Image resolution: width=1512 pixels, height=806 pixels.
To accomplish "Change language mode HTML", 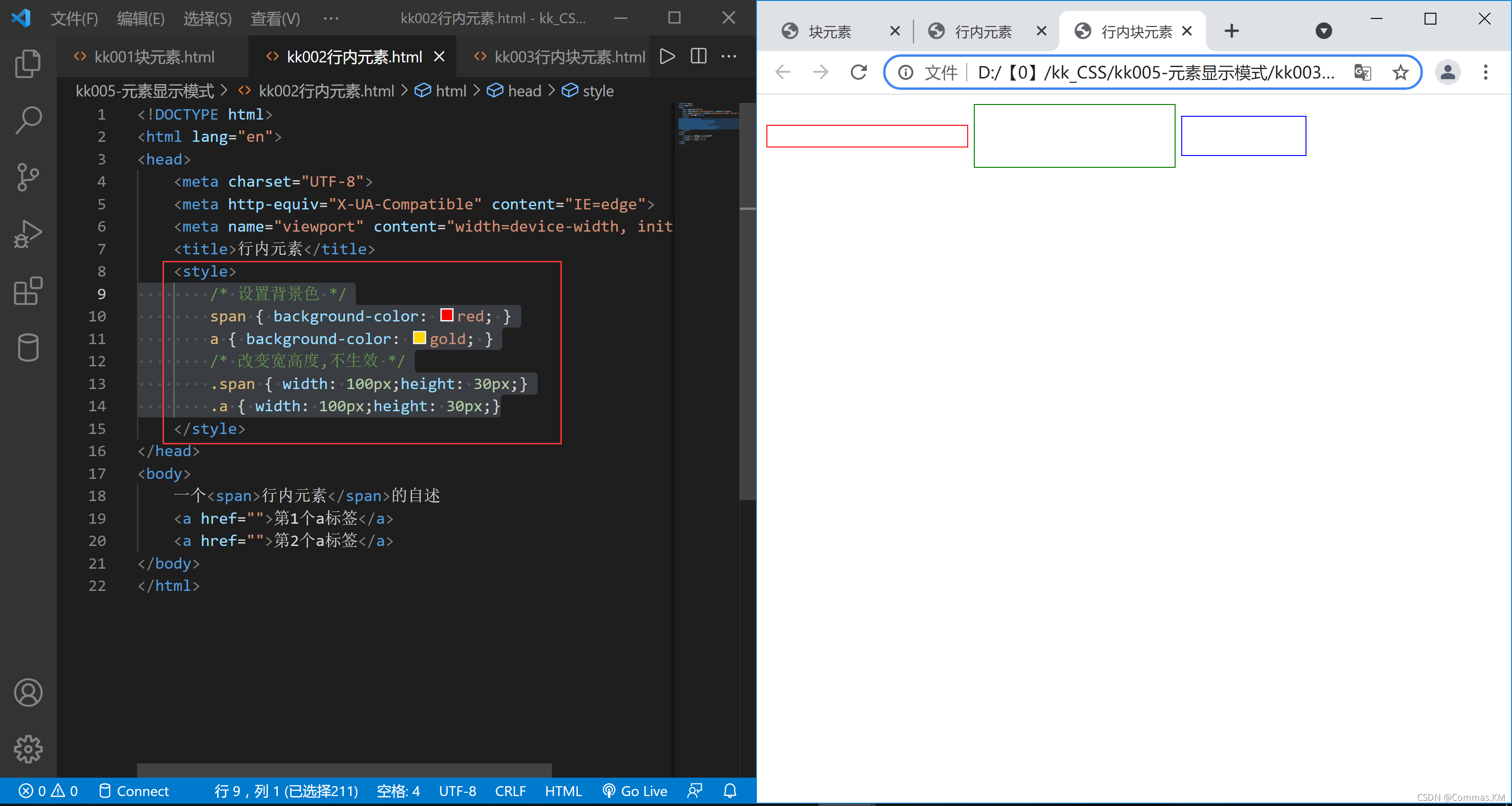I will [563, 791].
